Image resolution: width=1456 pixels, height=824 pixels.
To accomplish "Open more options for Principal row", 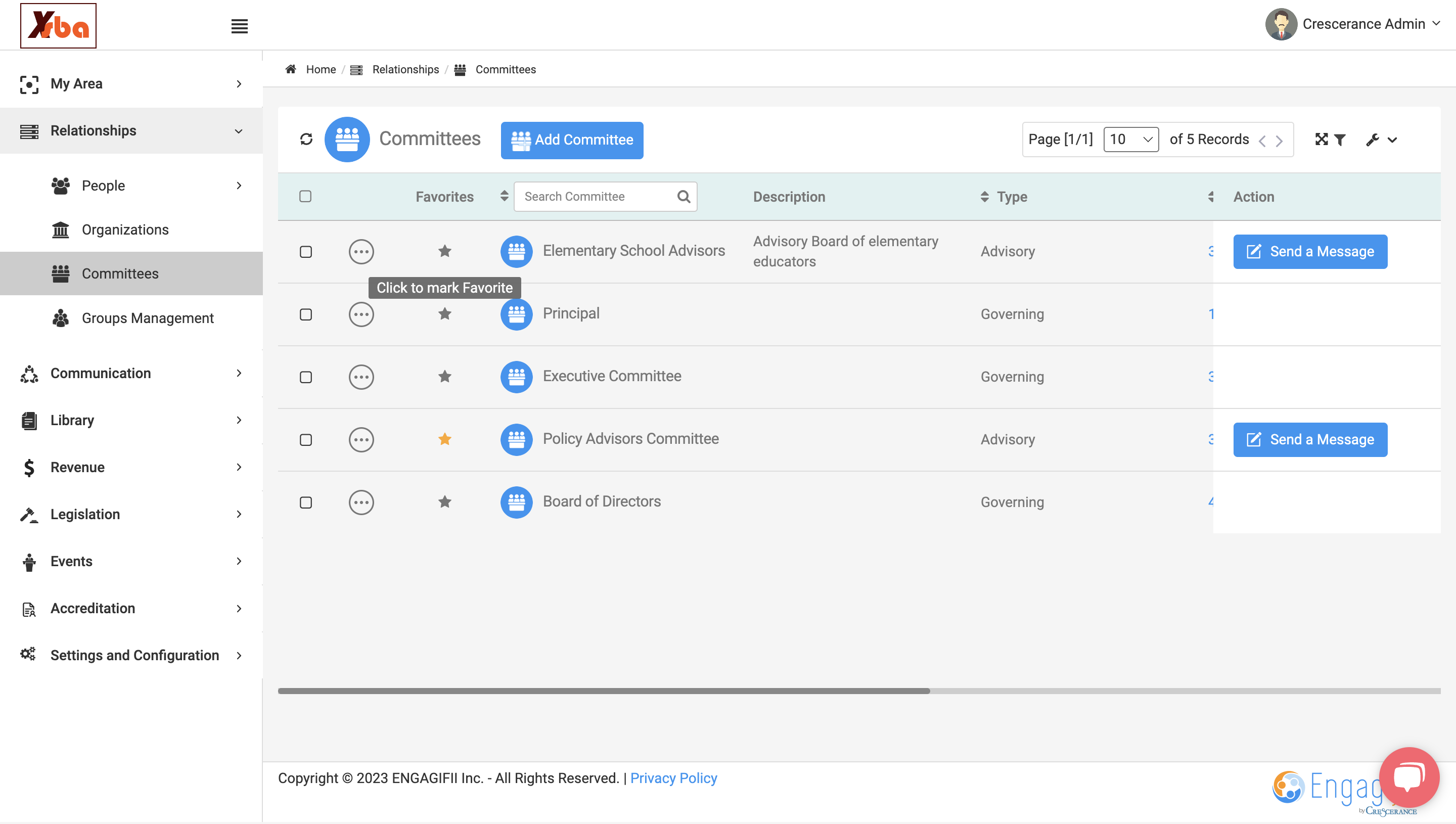I will pyautogui.click(x=361, y=314).
